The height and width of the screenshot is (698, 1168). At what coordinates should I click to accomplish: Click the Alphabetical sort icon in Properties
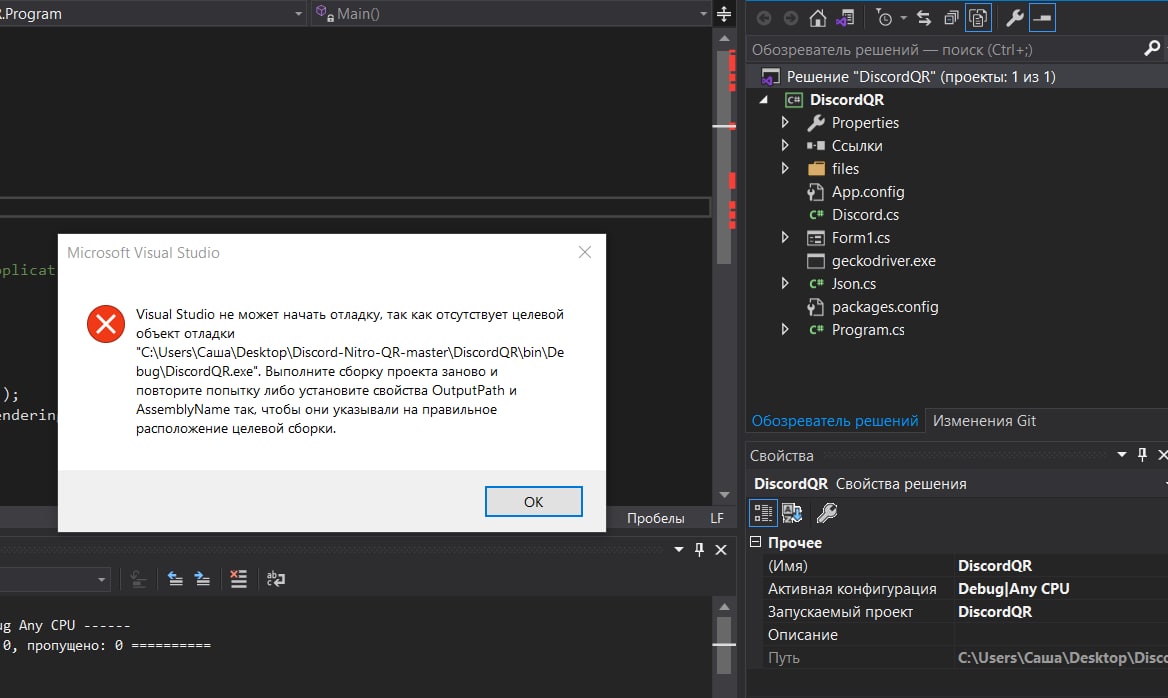point(792,513)
